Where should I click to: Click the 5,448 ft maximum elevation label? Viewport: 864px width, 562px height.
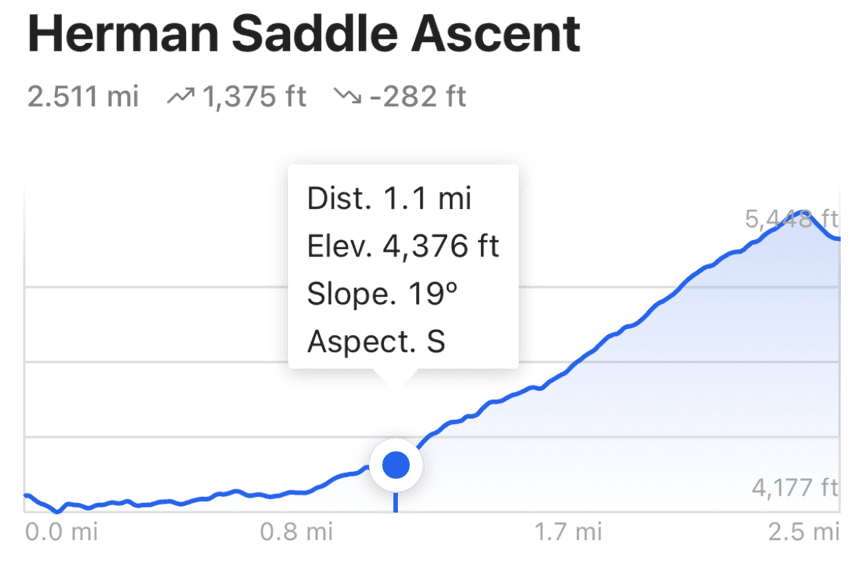click(791, 220)
